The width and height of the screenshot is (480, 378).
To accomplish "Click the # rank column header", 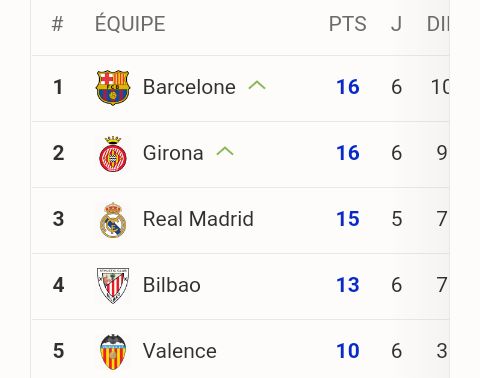I will (x=57, y=24).
